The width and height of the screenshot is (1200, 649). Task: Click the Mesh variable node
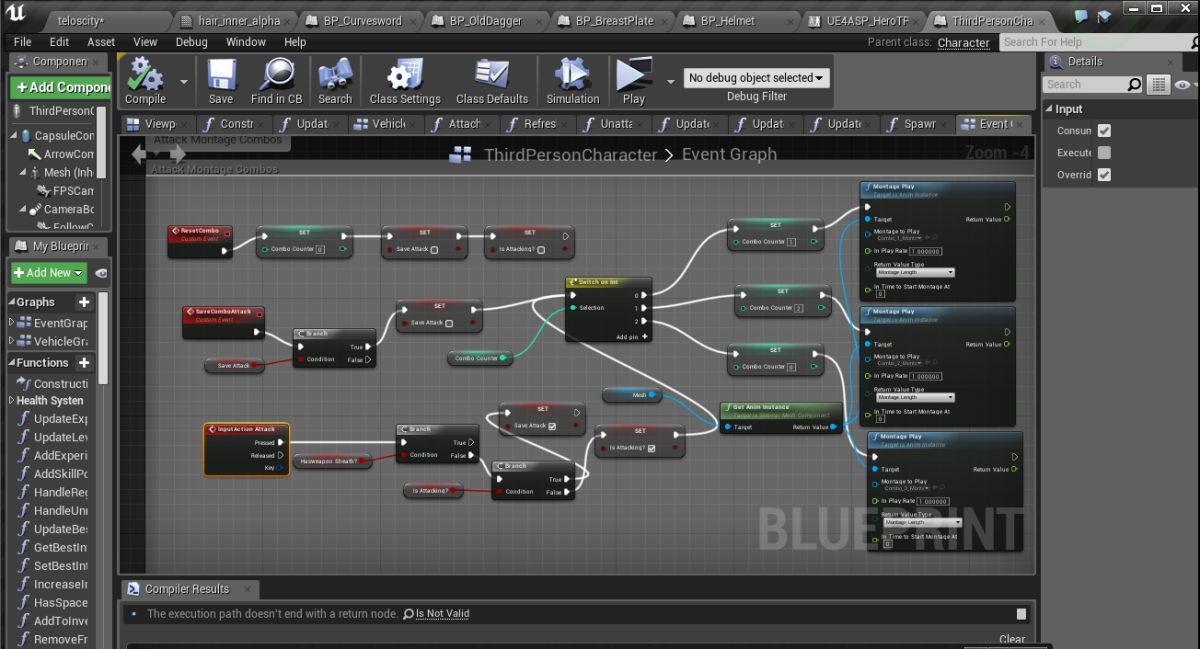(632, 395)
